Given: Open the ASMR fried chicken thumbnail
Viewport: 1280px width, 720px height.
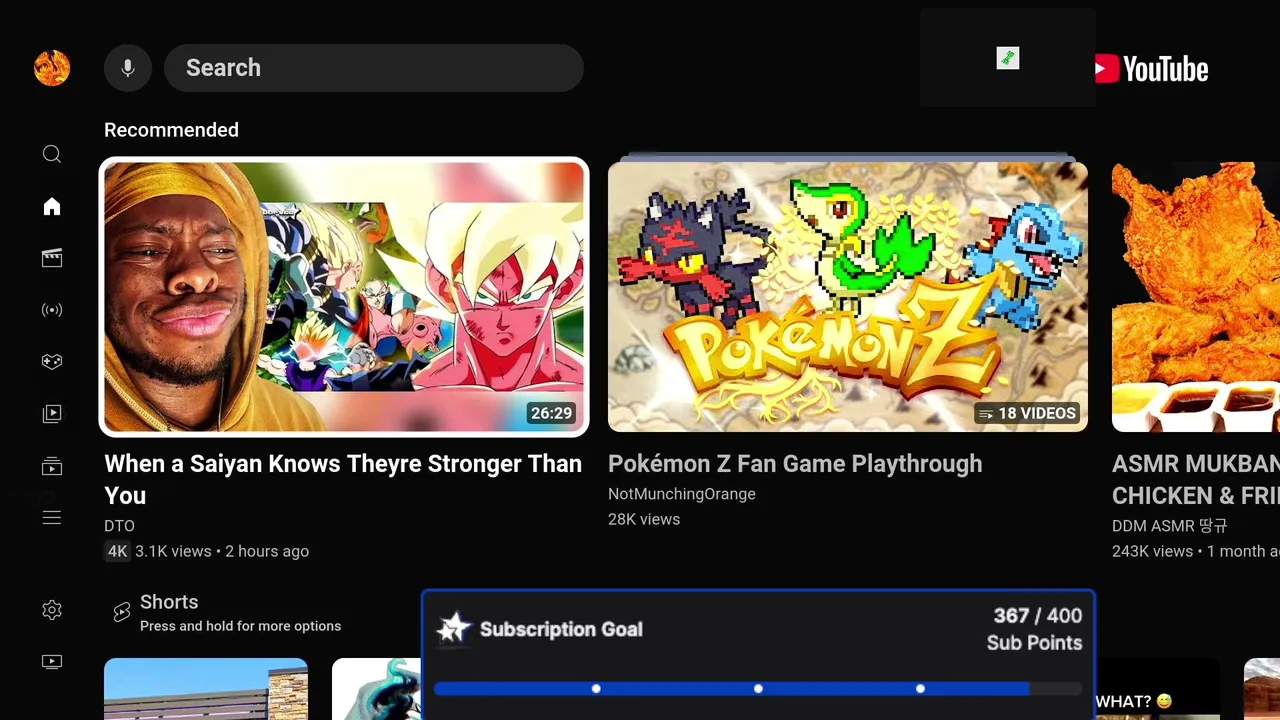Looking at the screenshot, I should [1196, 297].
